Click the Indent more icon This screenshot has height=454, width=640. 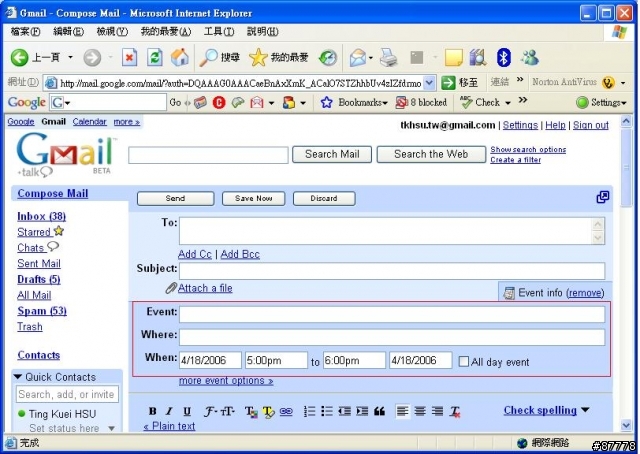click(x=362, y=411)
